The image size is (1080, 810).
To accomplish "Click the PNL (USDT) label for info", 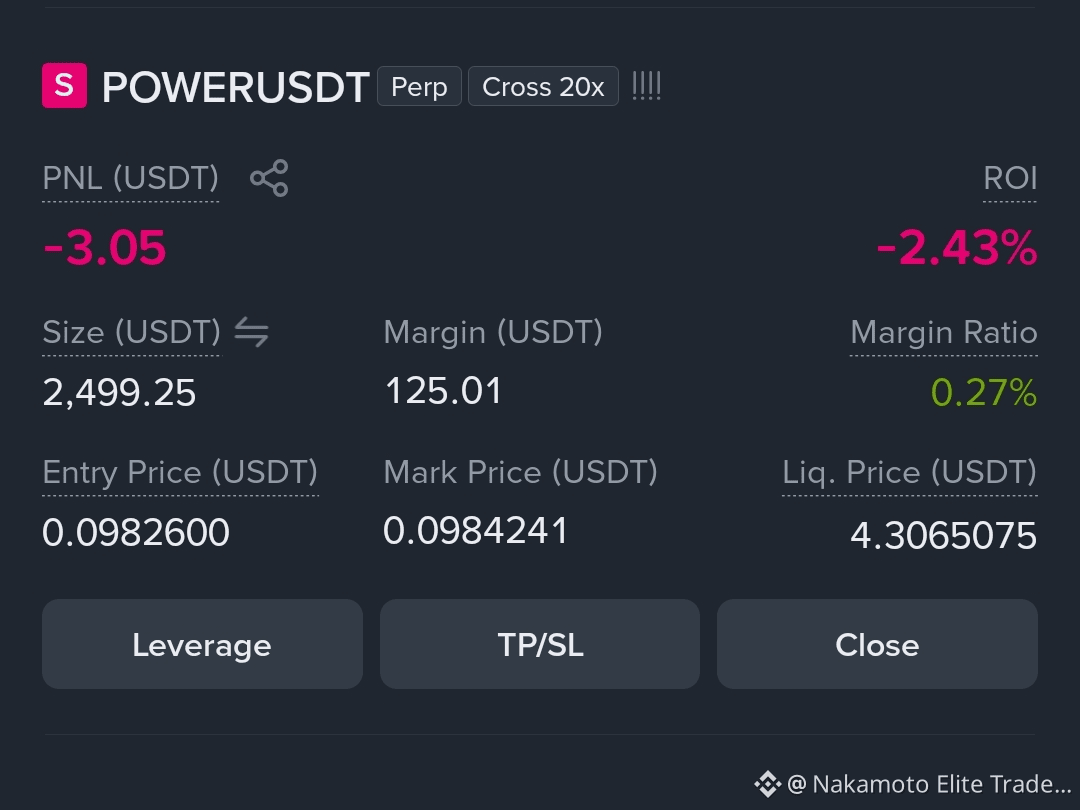I will click(131, 178).
